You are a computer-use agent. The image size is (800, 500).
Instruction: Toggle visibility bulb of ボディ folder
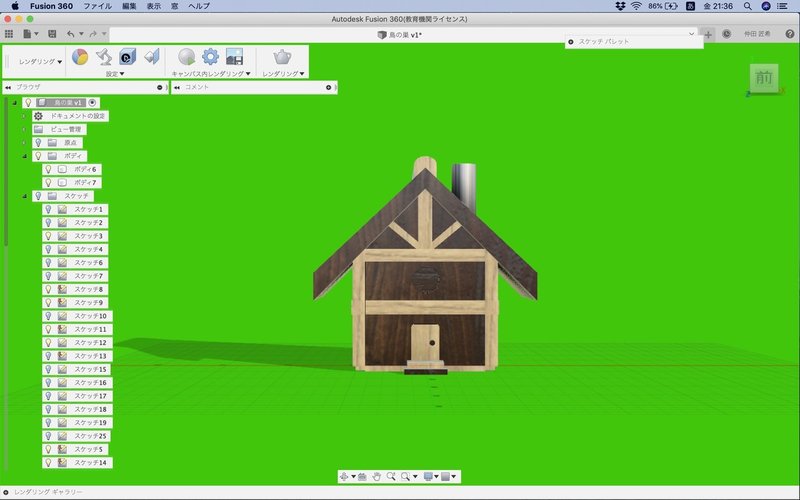38,156
